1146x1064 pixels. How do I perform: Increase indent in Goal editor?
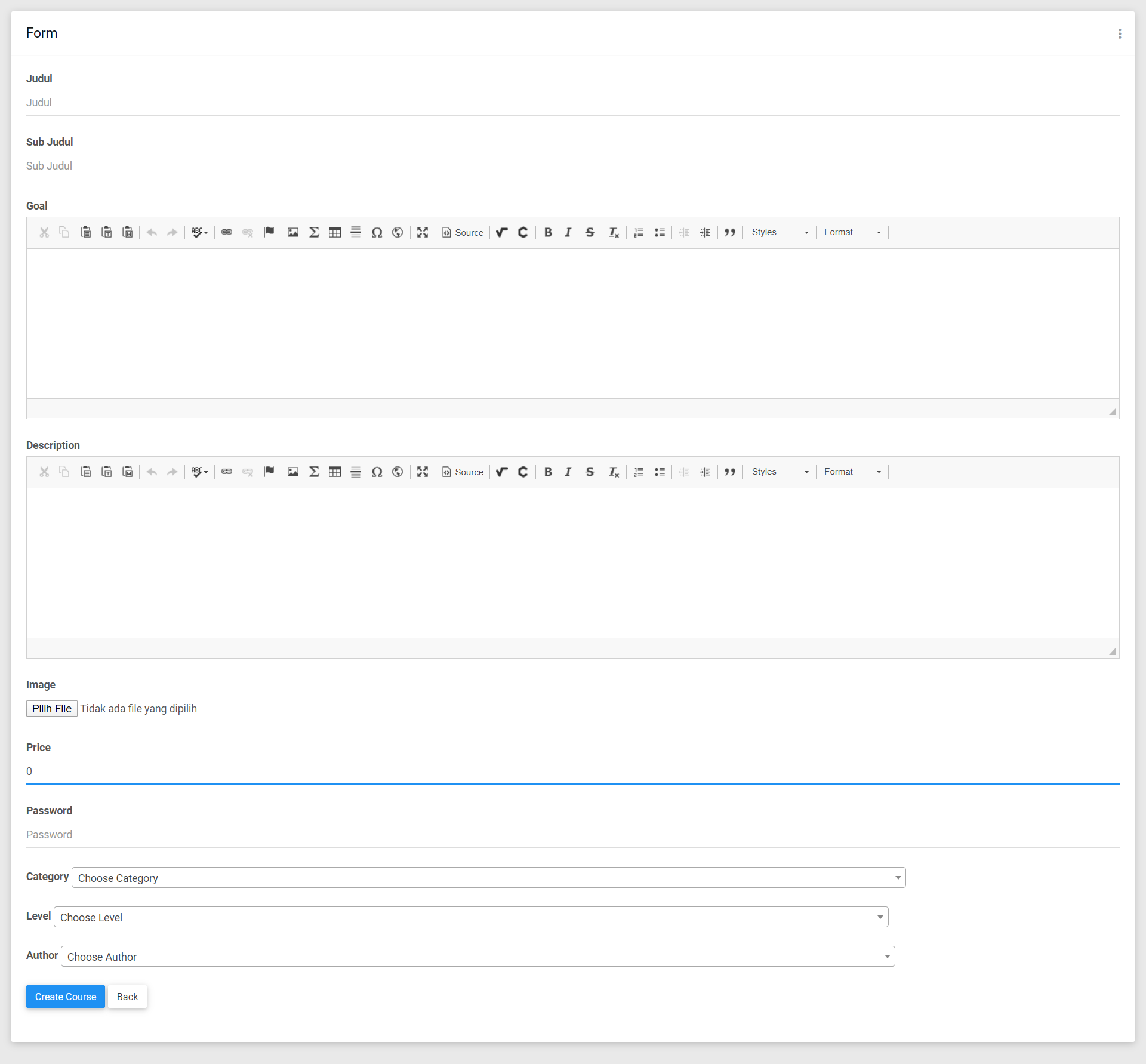click(x=705, y=232)
